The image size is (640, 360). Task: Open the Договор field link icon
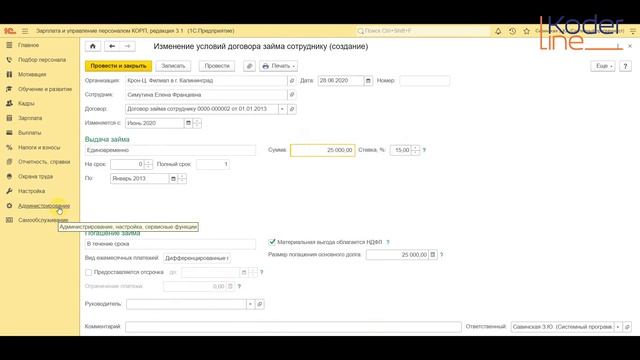[292, 109]
